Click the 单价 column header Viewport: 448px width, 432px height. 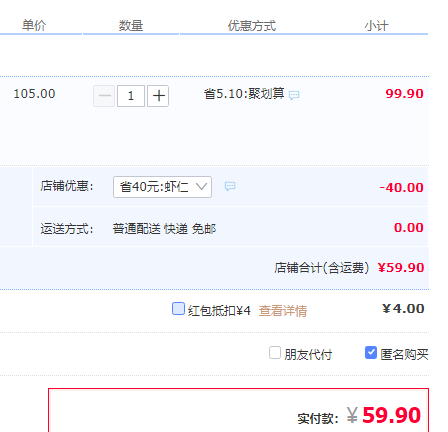[x=34, y=25]
